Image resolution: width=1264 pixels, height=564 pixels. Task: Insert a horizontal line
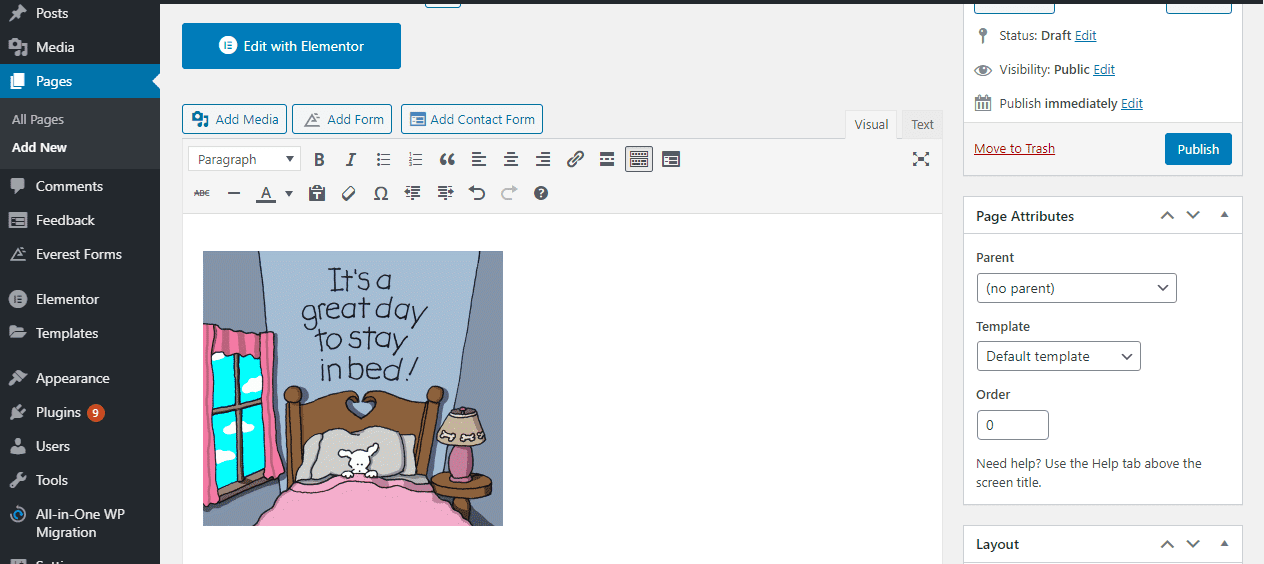234,193
